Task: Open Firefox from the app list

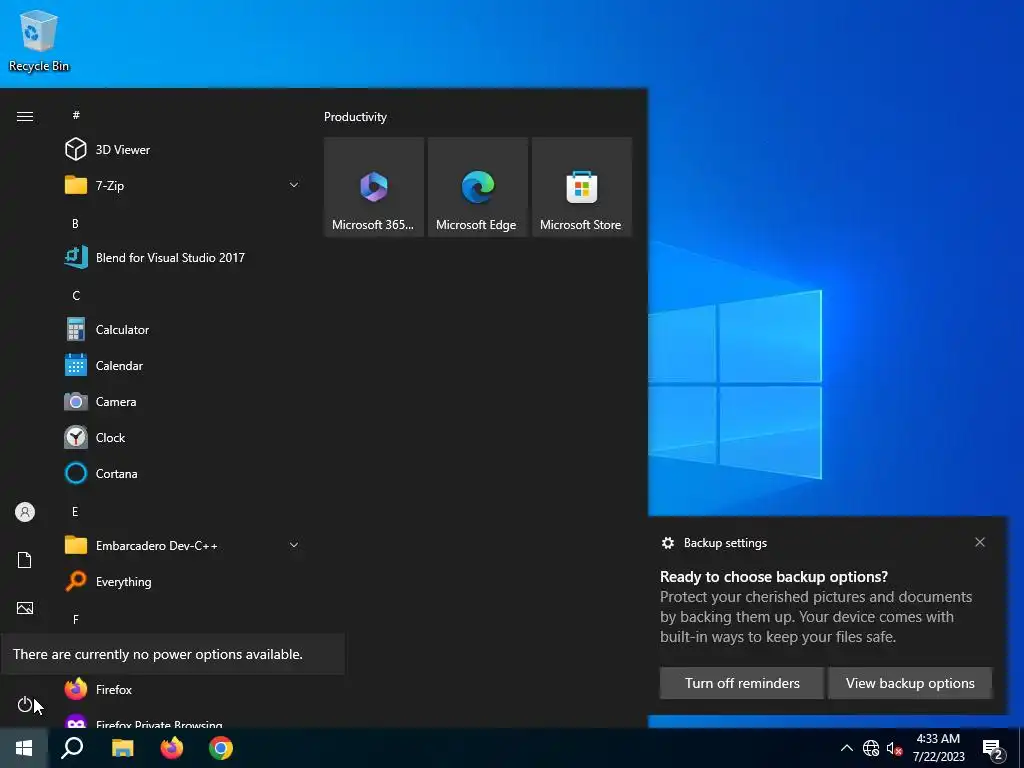Action: tap(183, 689)
